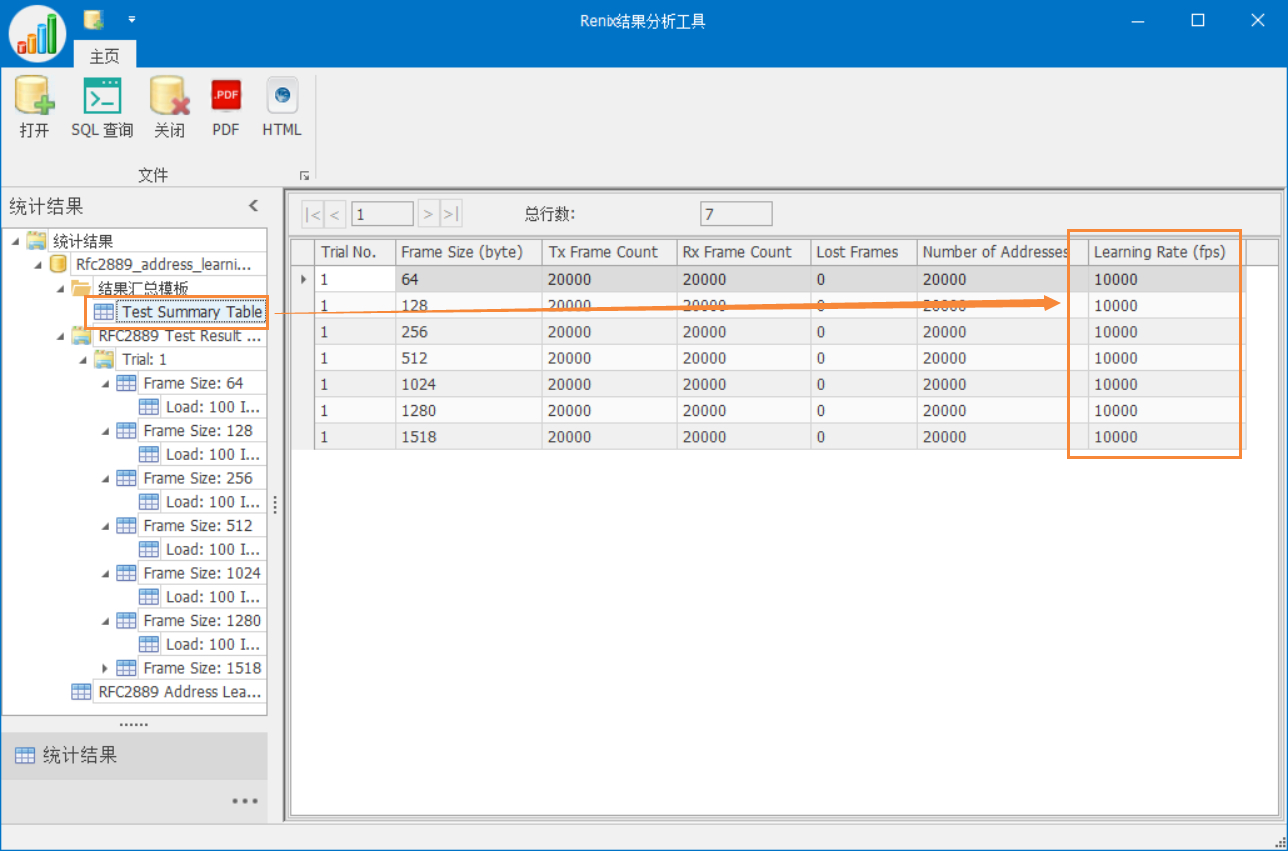Click table icon of Load under Frame Size: 1280

[149, 644]
